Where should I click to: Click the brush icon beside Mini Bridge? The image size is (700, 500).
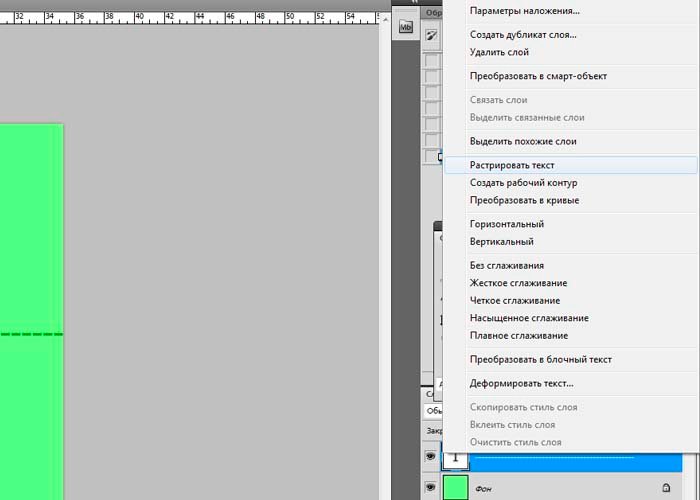[432, 35]
